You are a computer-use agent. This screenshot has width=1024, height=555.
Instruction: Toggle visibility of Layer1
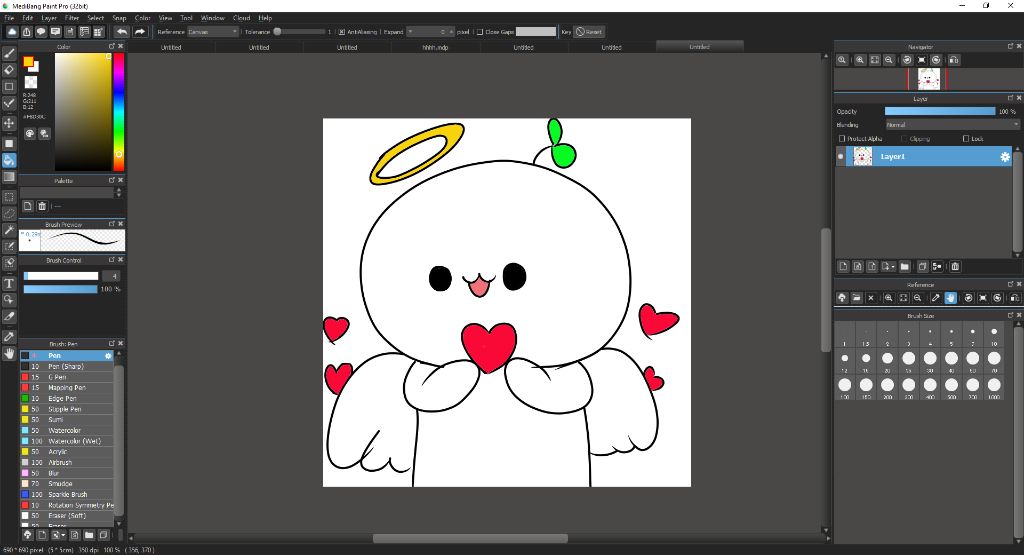coord(840,157)
